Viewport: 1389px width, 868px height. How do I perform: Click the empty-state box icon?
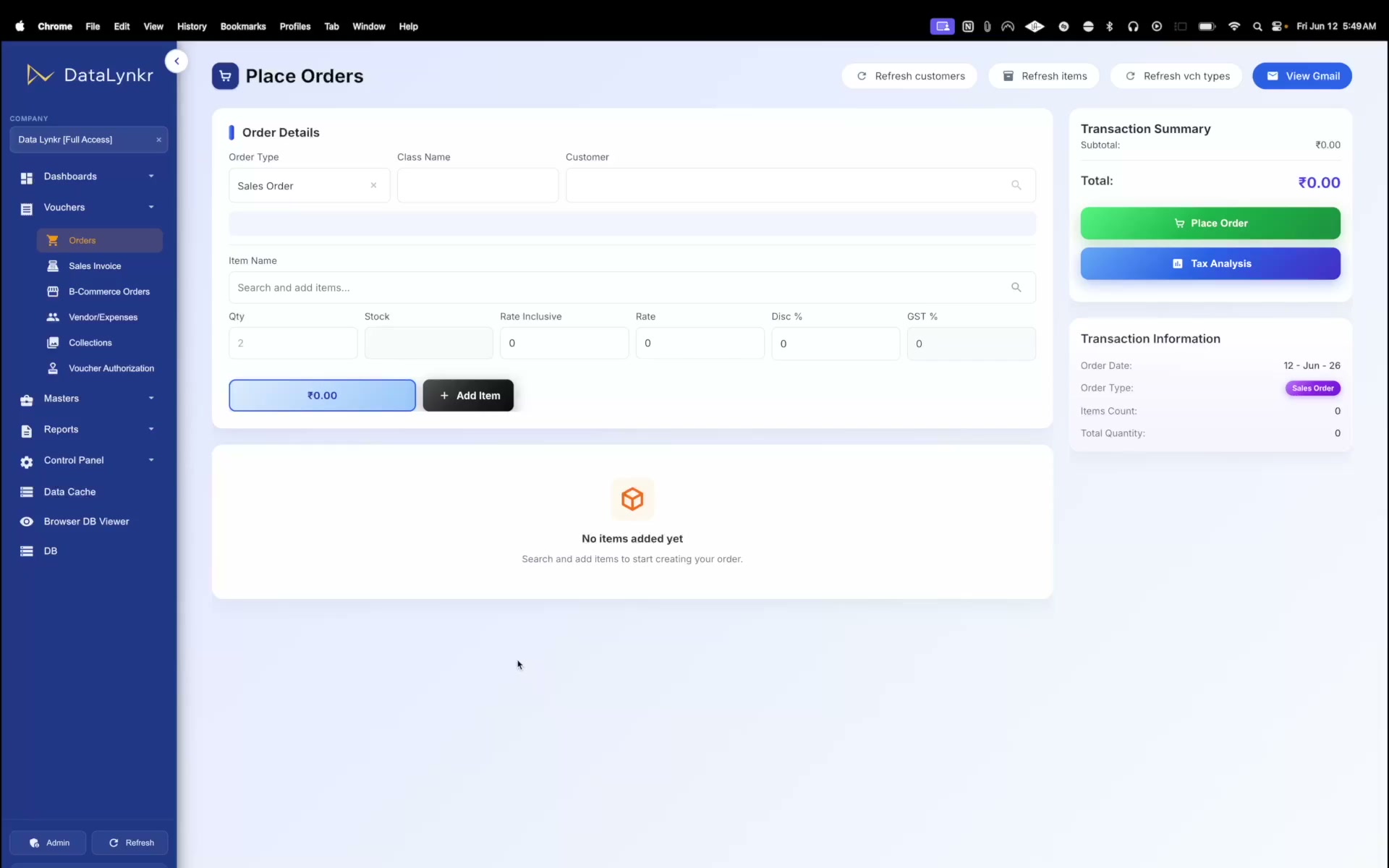pos(632,499)
